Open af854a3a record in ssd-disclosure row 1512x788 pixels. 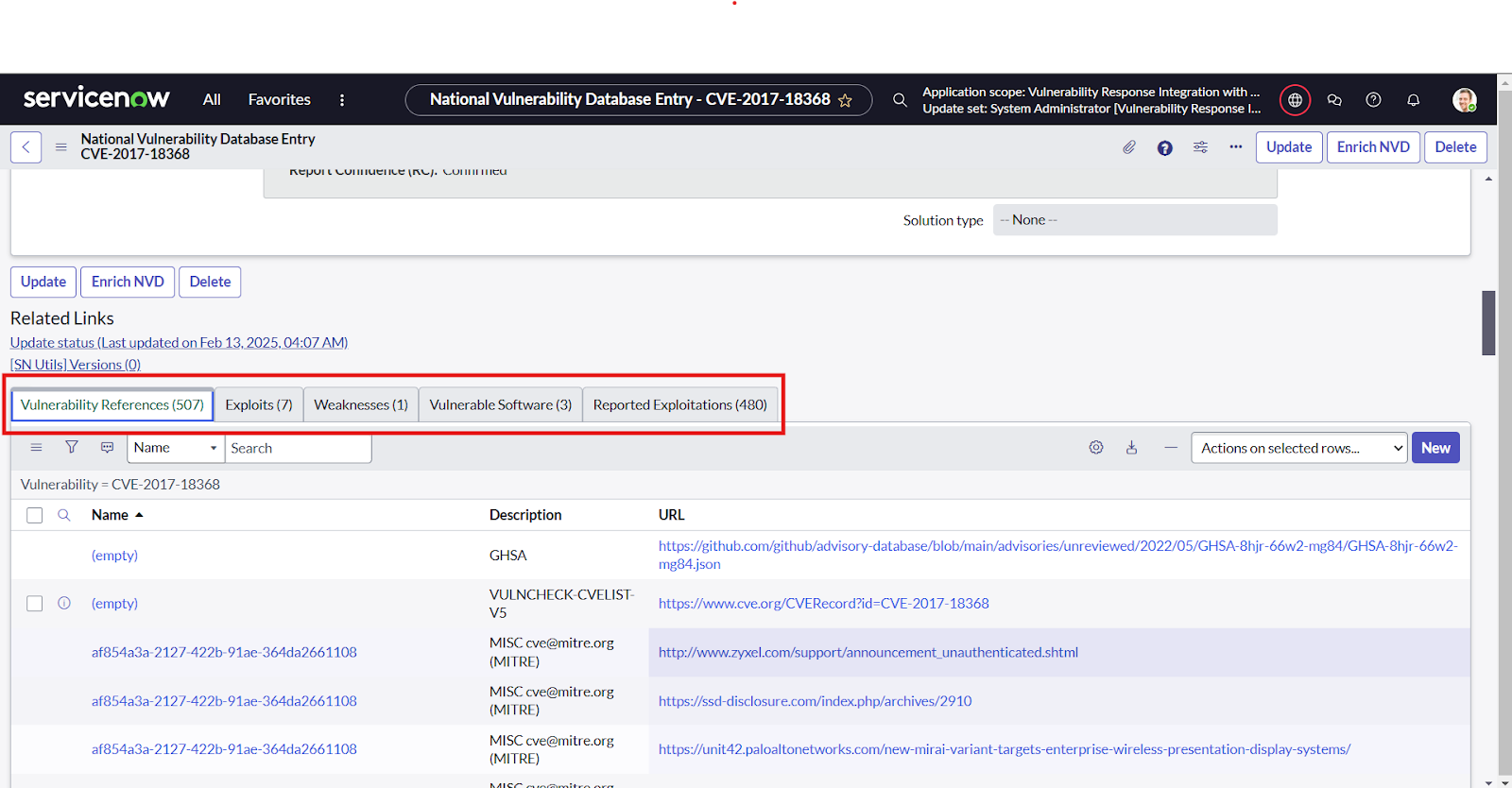224,701
